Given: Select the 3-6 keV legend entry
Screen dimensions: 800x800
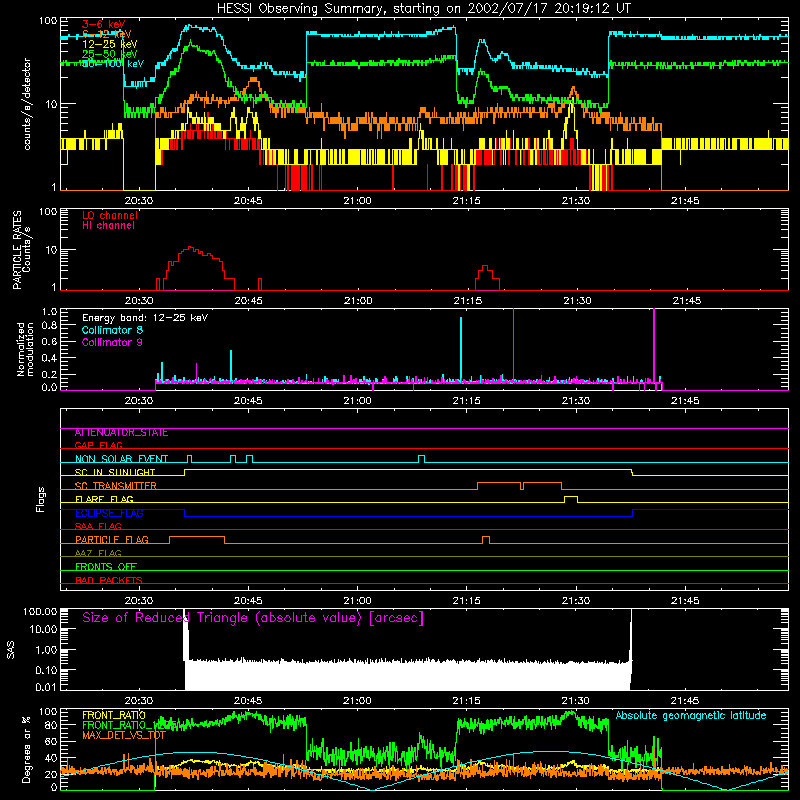Looking at the screenshot, I should tap(104, 24).
